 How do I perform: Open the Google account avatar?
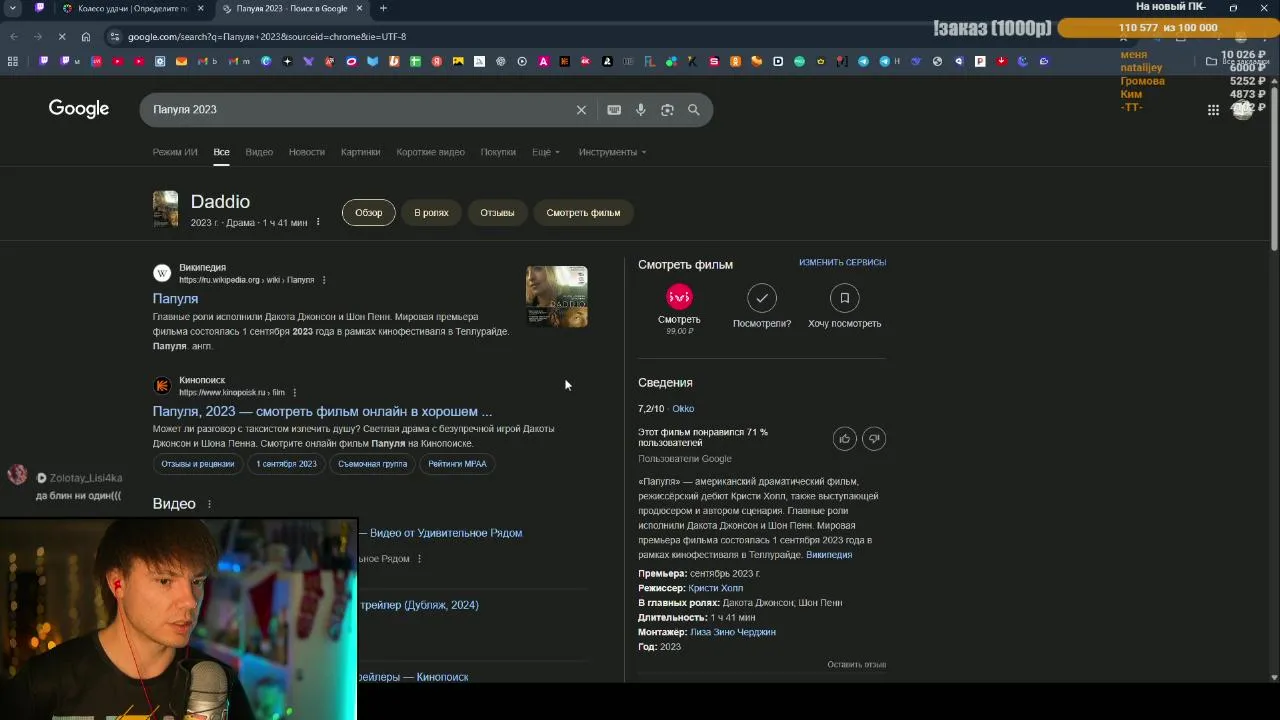point(1243,110)
